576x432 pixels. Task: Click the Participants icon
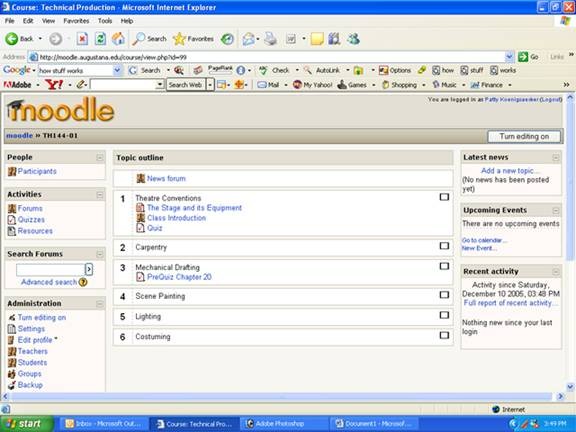click(x=12, y=172)
